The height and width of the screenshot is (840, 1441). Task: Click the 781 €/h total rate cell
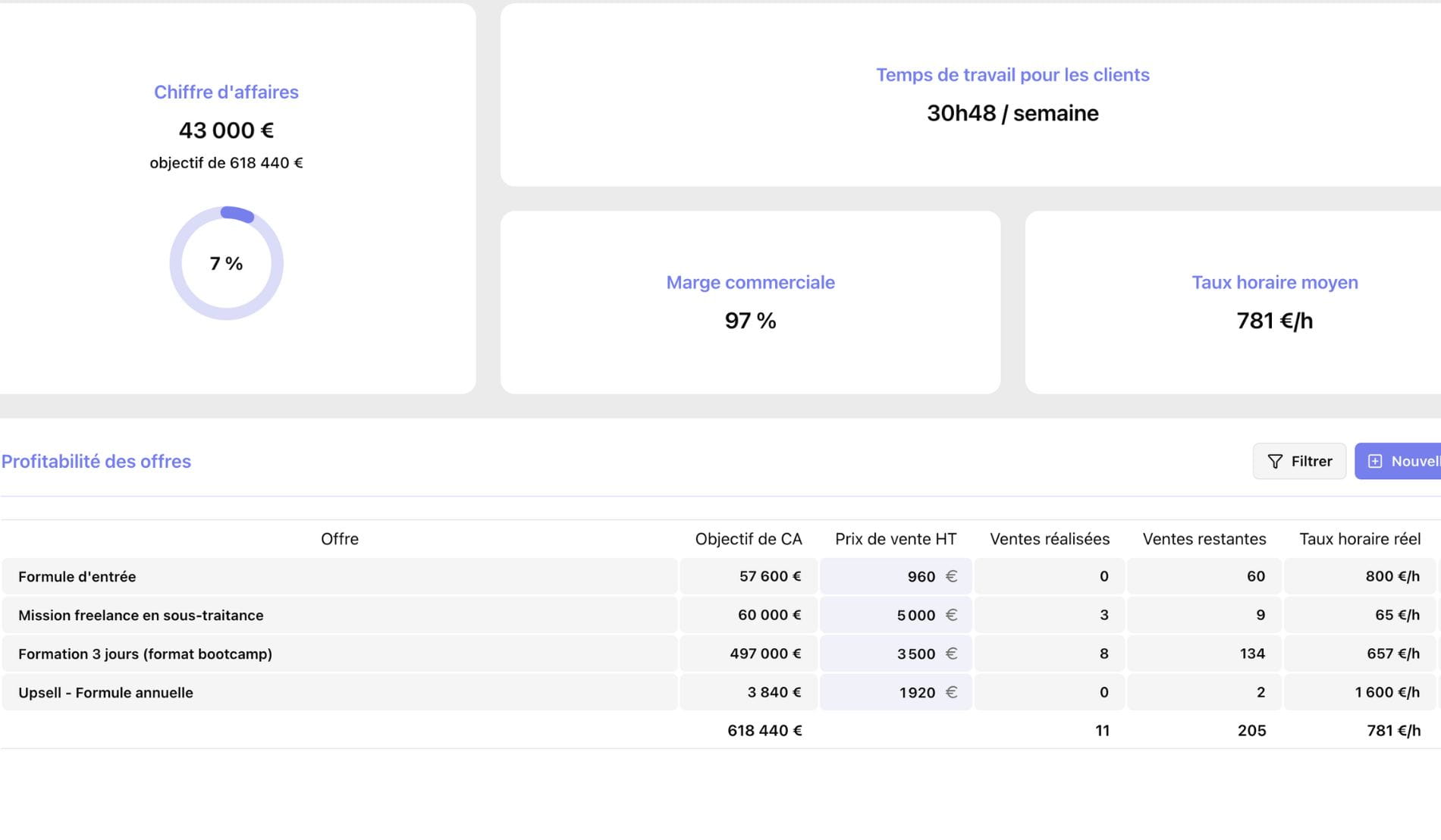(x=1393, y=731)
